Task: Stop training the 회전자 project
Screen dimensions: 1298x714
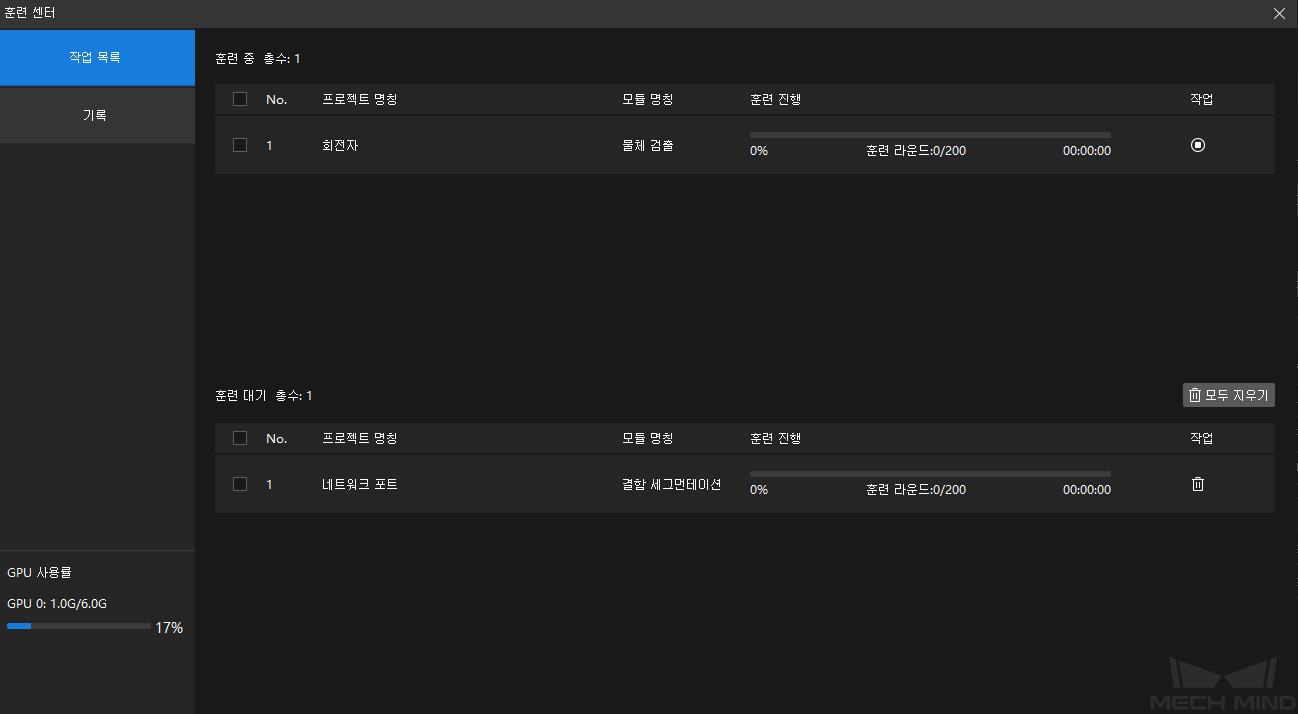Action: pos(1198,145)
